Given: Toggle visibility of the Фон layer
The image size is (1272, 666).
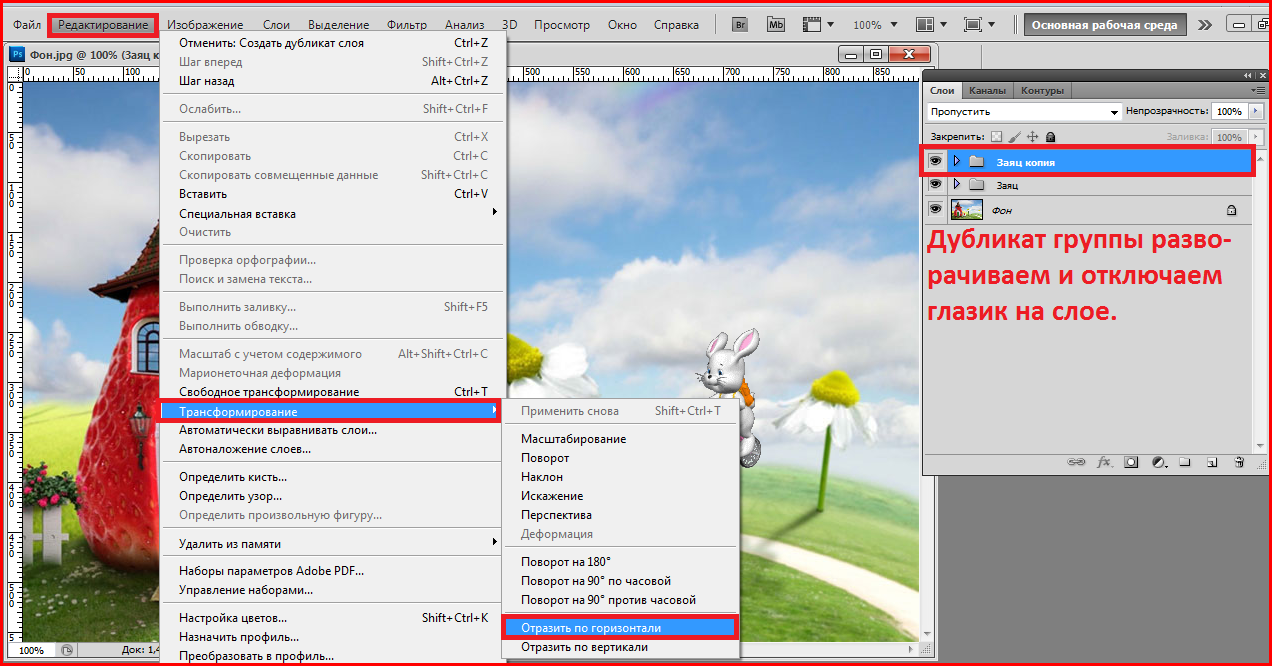Looking at the screenshot, I should pos(936,210).
